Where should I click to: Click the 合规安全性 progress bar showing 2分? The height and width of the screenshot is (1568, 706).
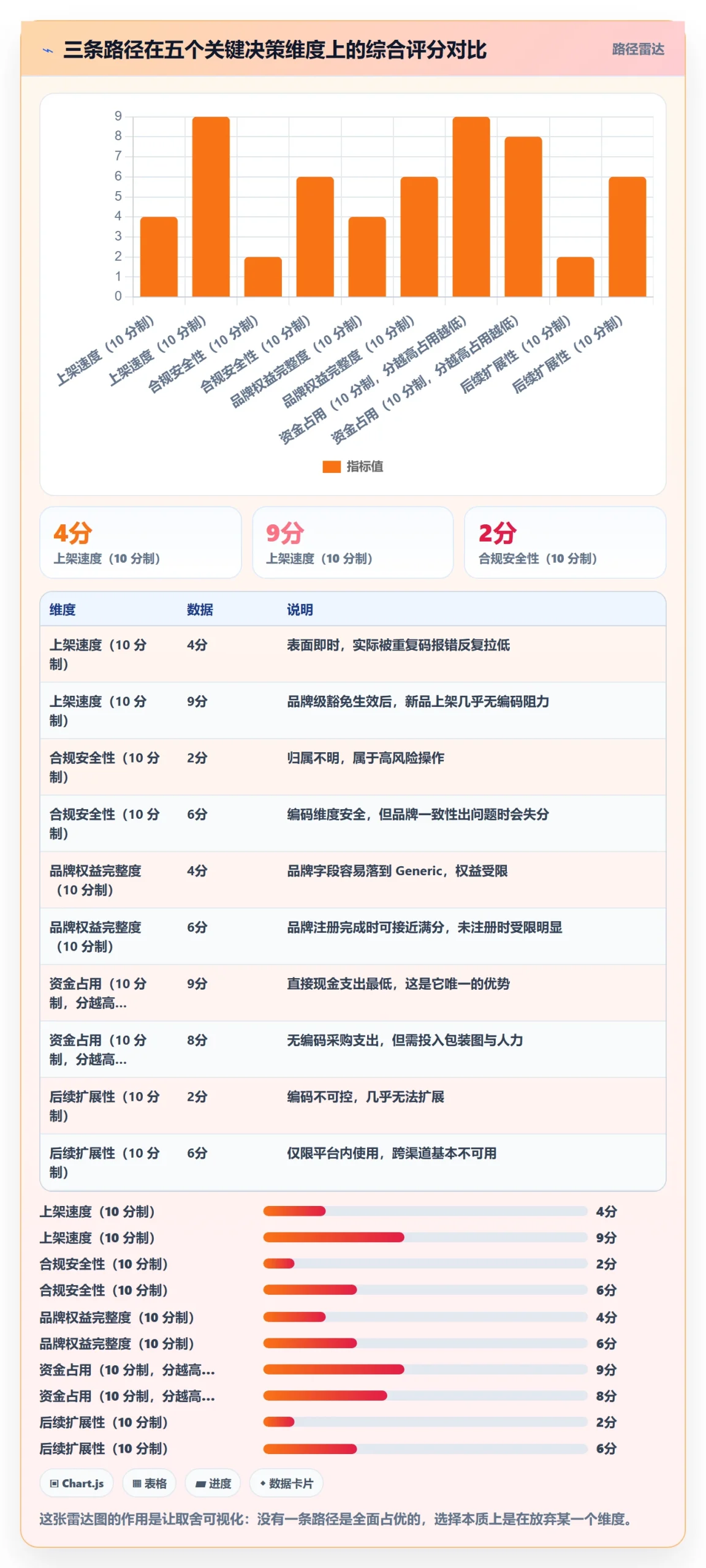coord(425,1264)
